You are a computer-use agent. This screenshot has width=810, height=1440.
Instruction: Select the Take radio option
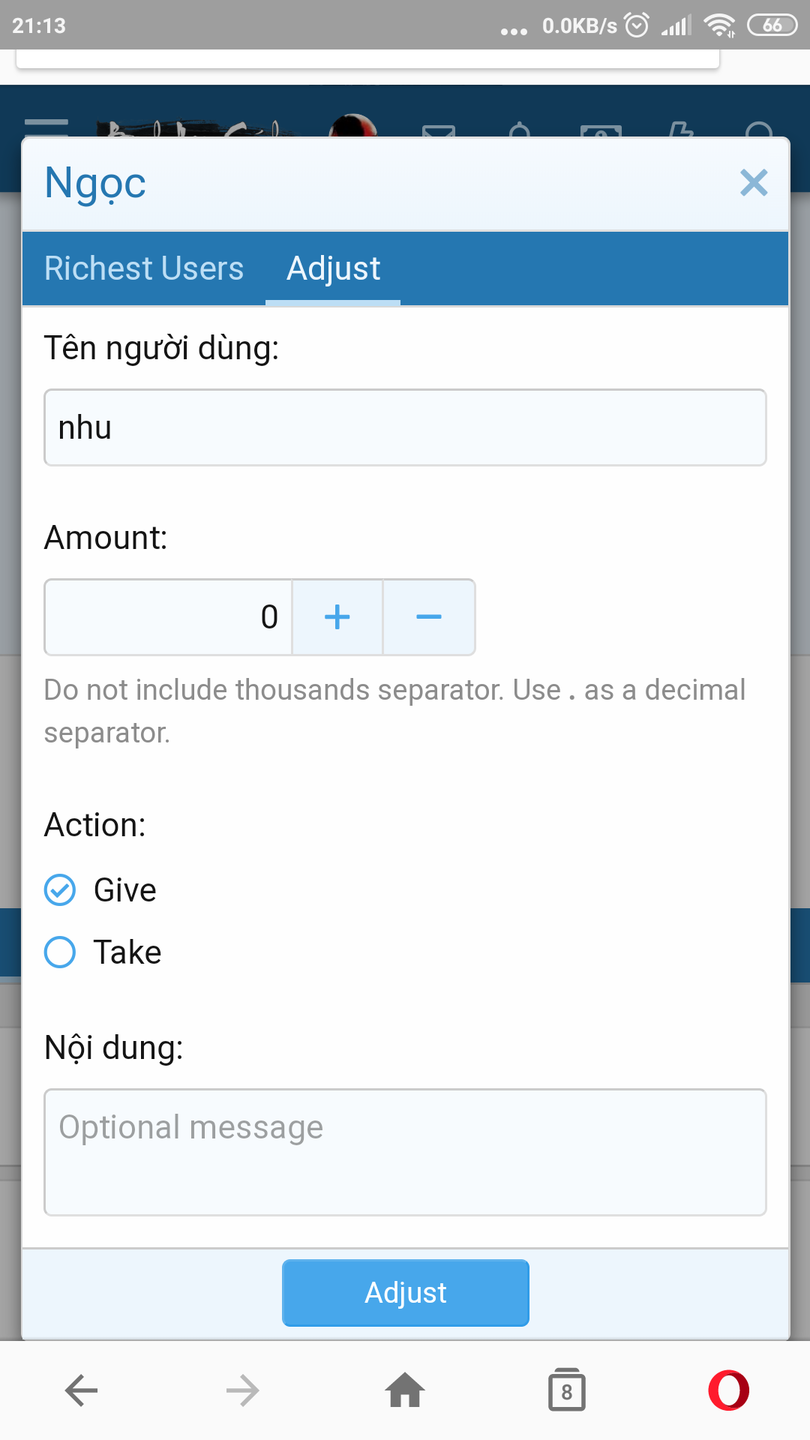coord(60,952)
